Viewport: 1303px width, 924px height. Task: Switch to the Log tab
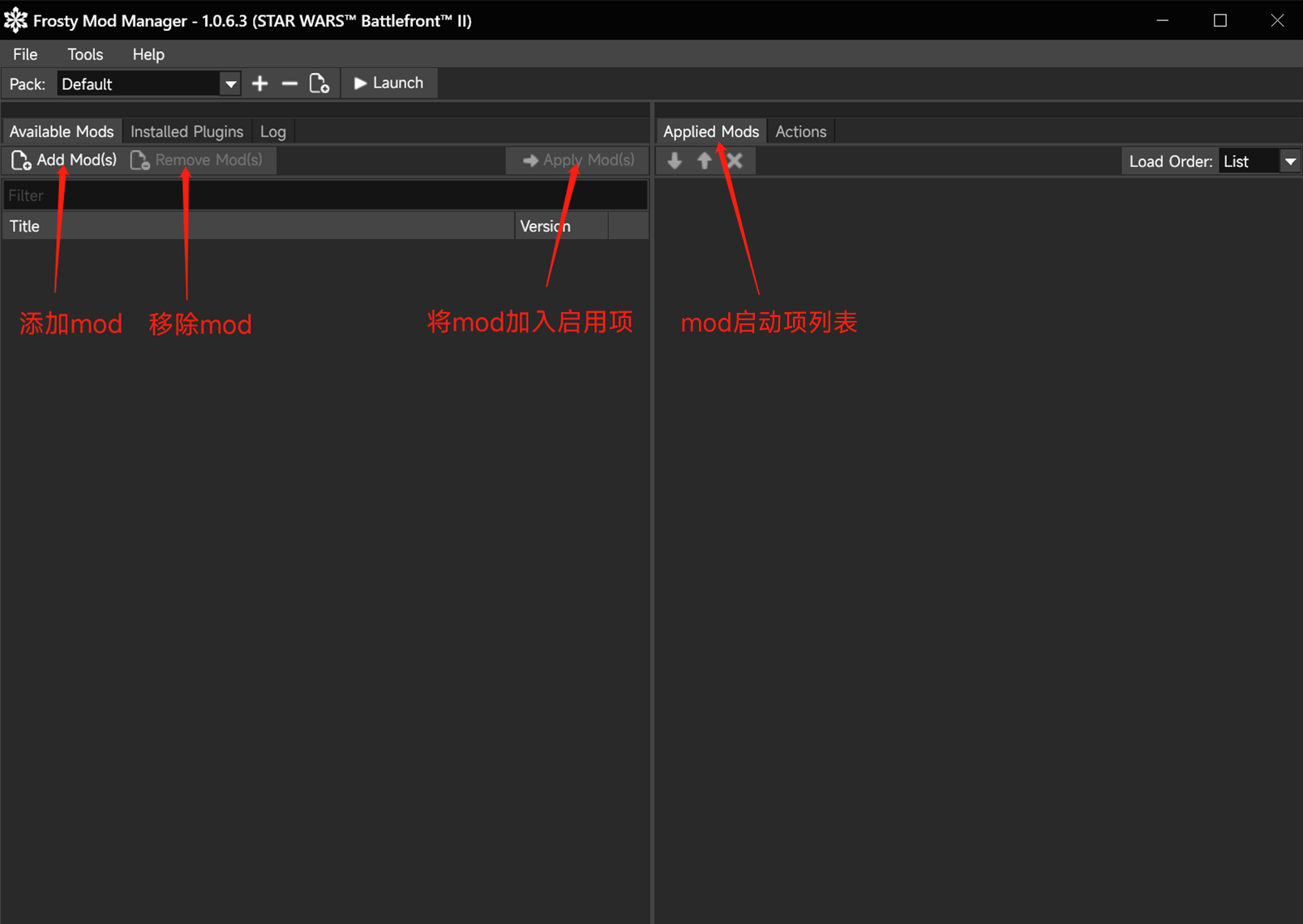(272, 131)
